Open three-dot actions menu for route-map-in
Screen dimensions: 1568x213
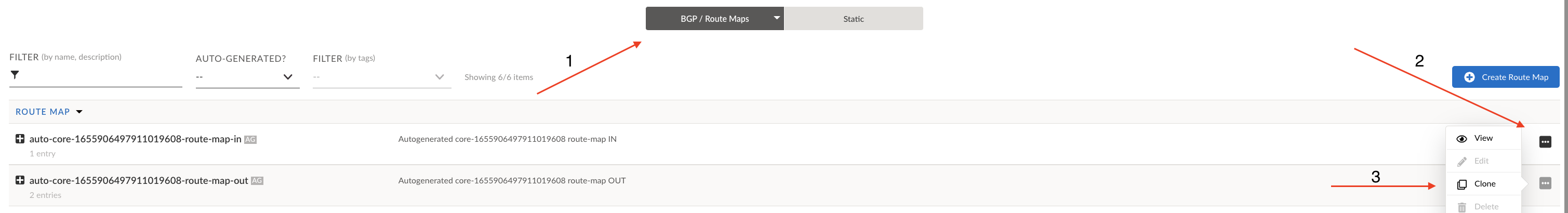pyautogui.click(x=1545, y=142)
